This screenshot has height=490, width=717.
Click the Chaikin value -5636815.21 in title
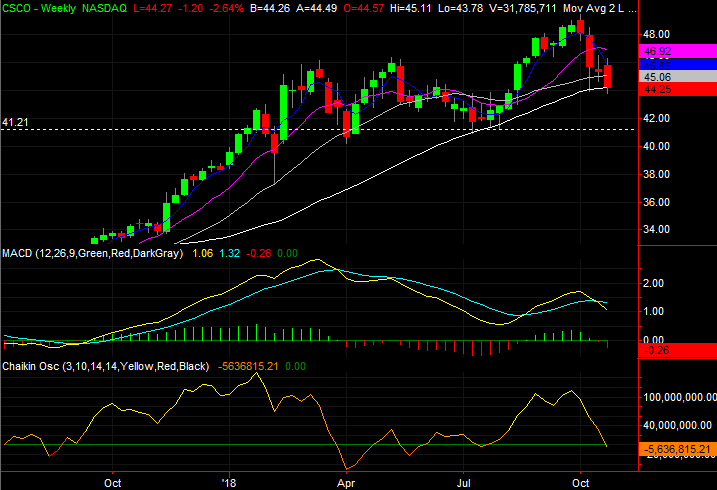click(248, 366)
